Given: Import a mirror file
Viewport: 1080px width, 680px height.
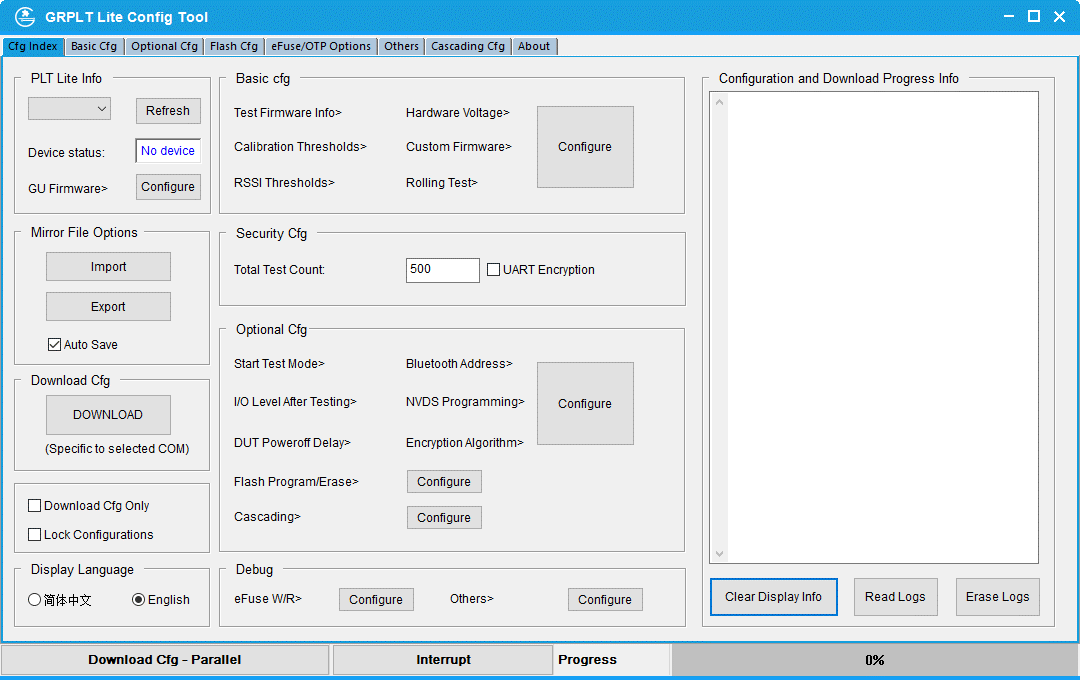Looking at the screenshot, I should [x=107, y=266].
